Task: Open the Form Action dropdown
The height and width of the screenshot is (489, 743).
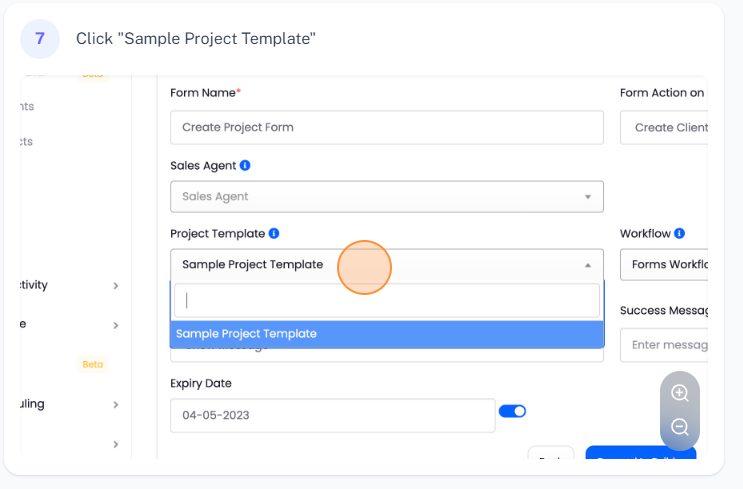Action: (x=665, y=127)
